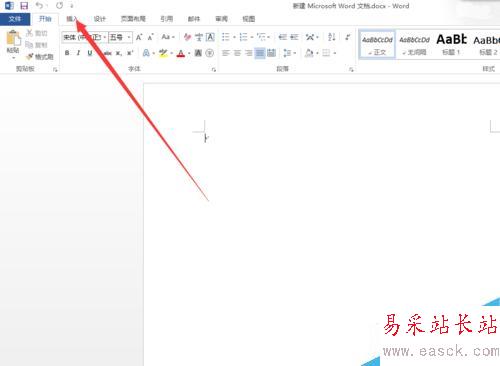Apply distributed alignment to paragraph

(x=271, y=53)
